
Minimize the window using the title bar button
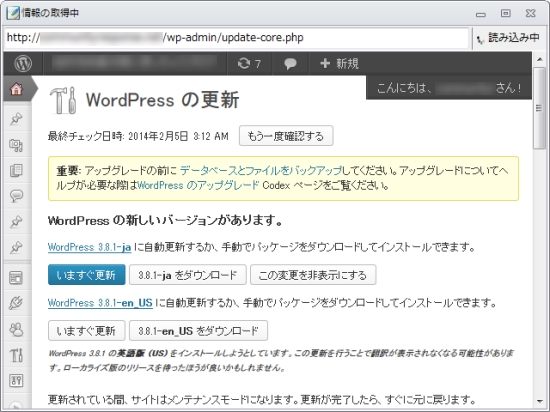481,14
